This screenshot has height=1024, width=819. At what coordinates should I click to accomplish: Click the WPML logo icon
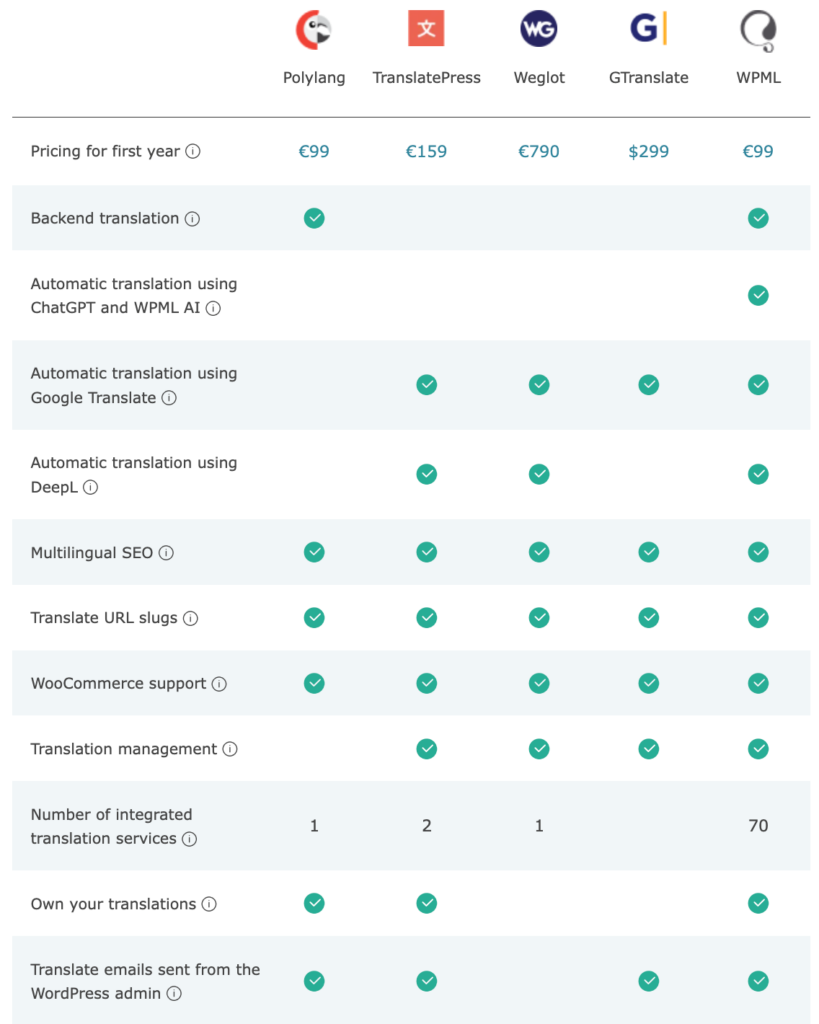click(x=758, y=30)
